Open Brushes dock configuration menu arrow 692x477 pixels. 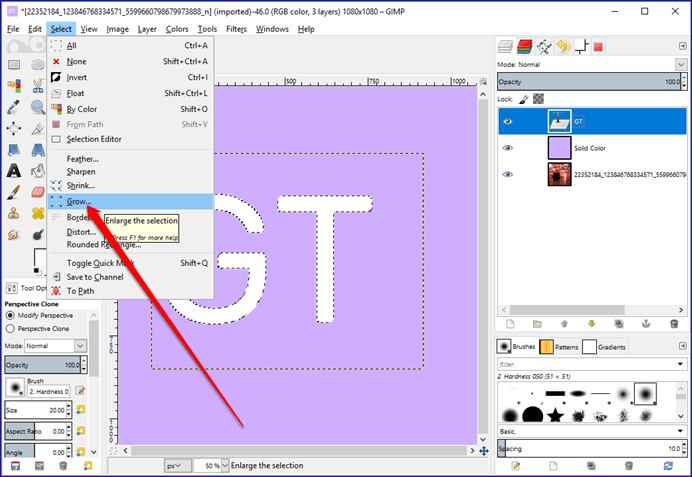click(682, 346)
